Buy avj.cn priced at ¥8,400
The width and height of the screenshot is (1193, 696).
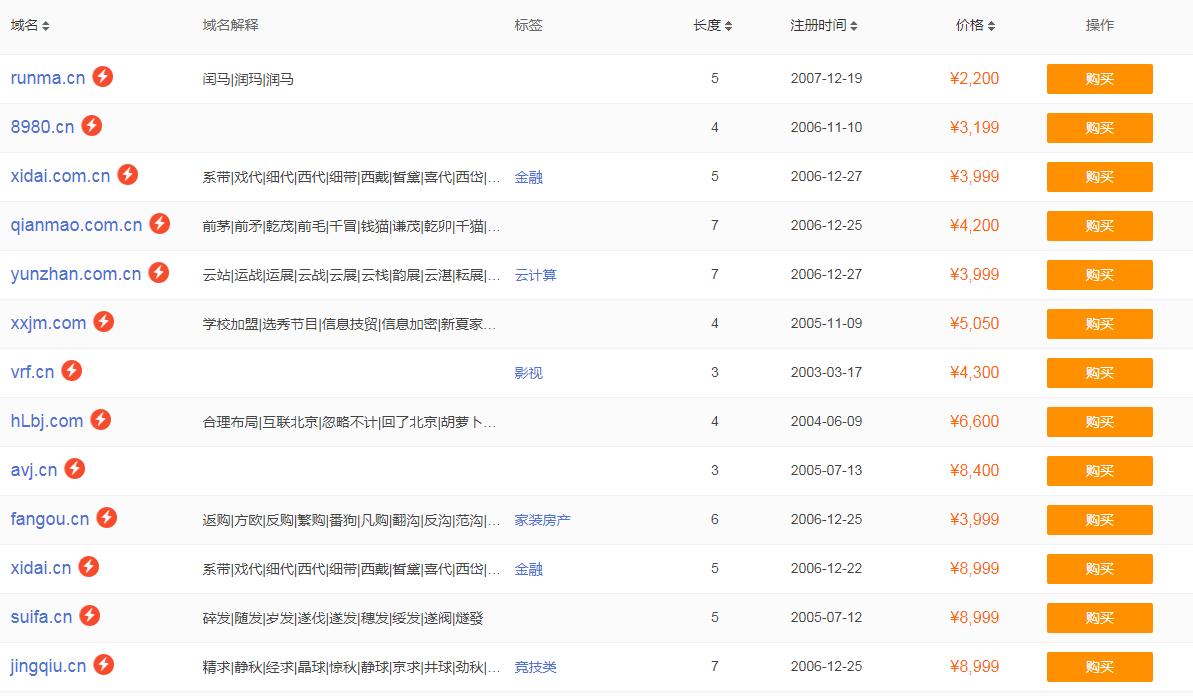tap(1099, 471)
